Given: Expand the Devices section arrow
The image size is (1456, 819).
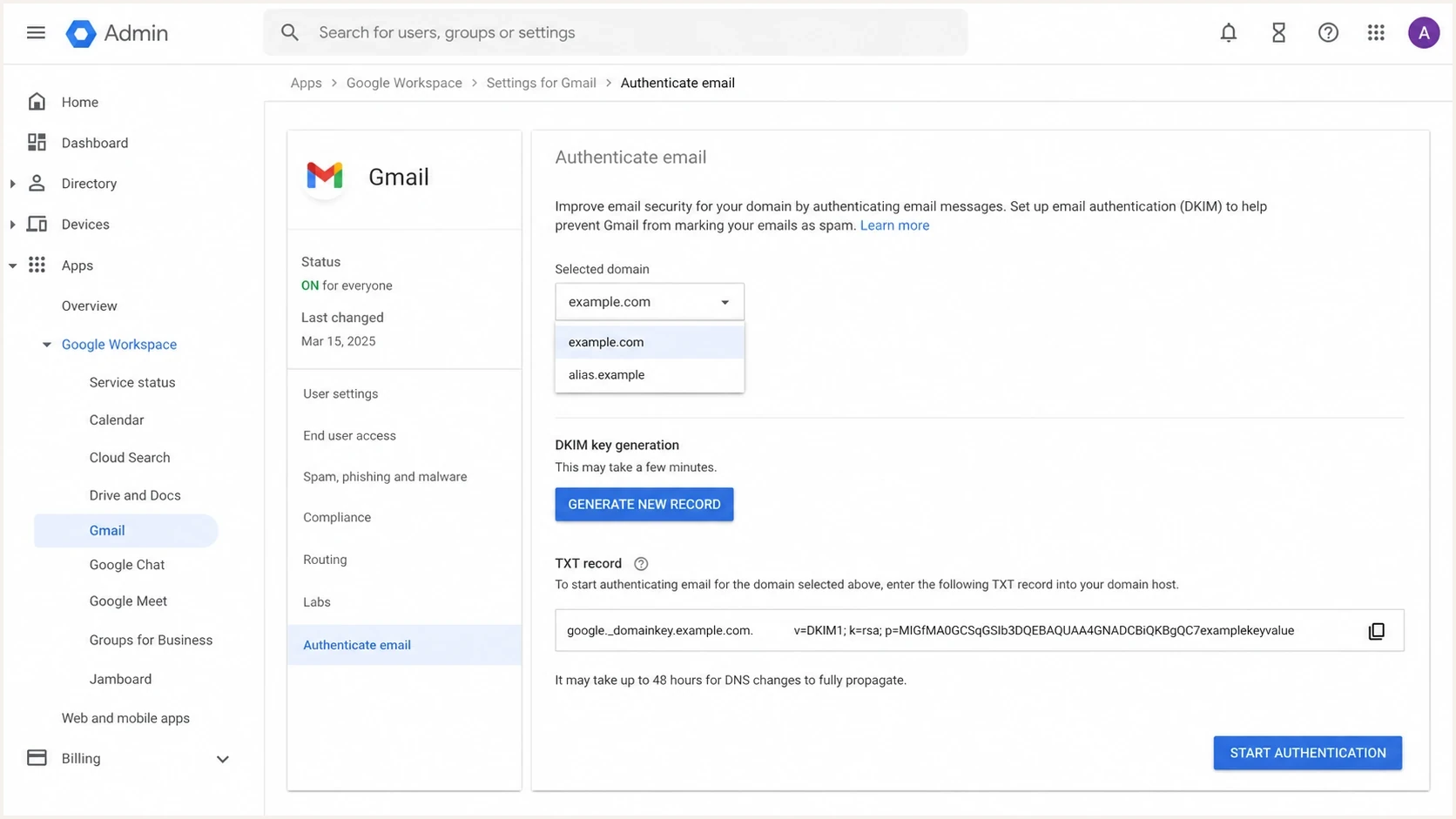Looking at the screenshot, I should pos(12,225).
